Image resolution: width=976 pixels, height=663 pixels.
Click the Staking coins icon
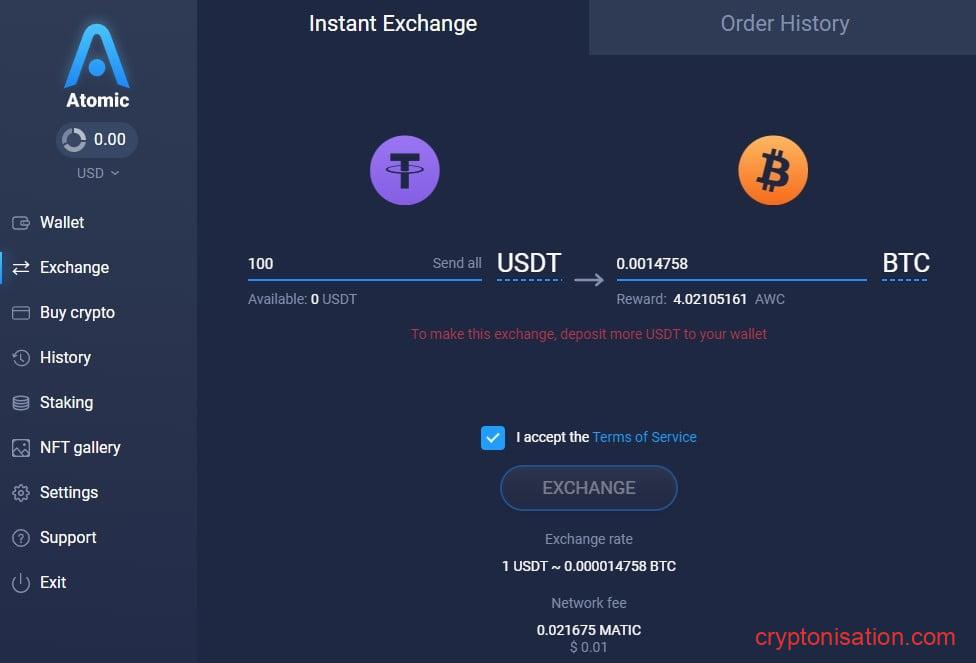[x=20, y=403]
